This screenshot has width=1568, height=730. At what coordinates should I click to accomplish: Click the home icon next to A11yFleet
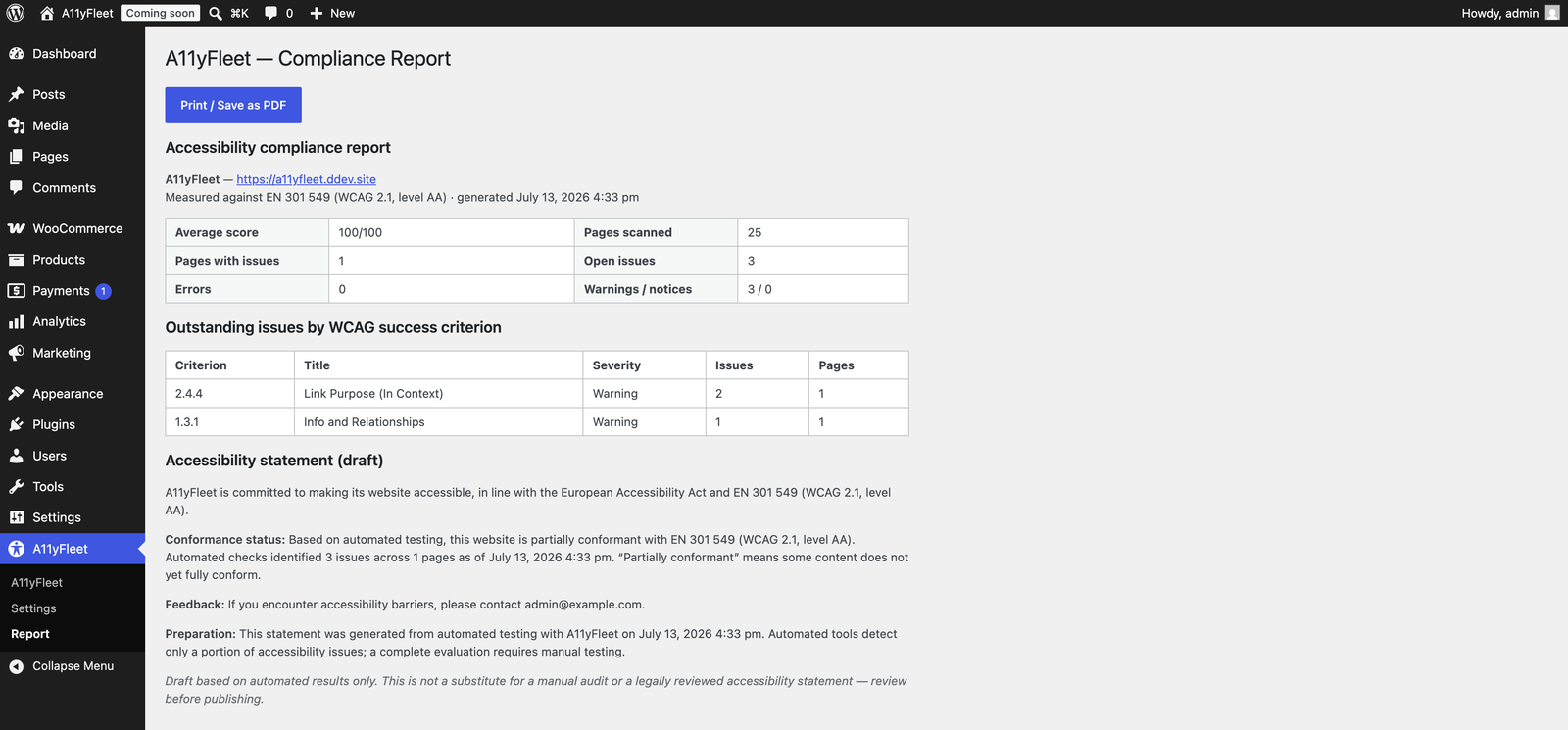click(47, 13)
